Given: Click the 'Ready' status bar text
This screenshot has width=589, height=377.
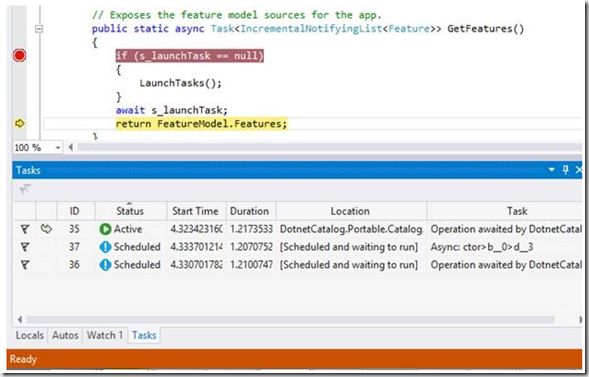Looking at the screenshot, I should [23, 359].
